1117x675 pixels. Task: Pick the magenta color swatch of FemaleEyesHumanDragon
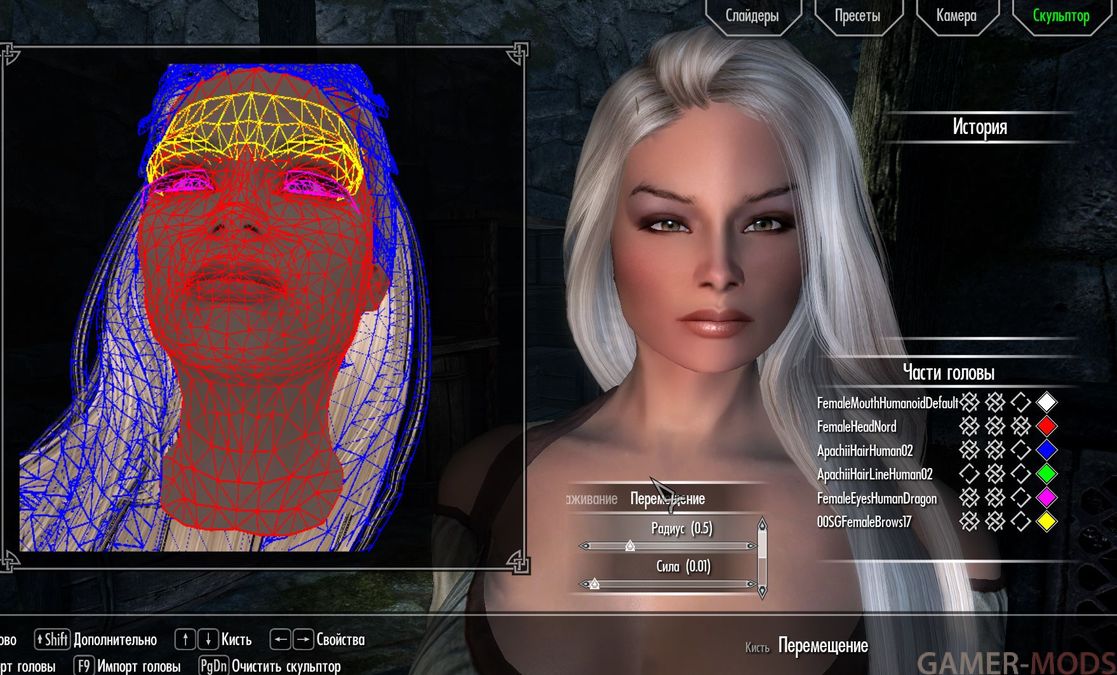click(x=1046, y=498)
